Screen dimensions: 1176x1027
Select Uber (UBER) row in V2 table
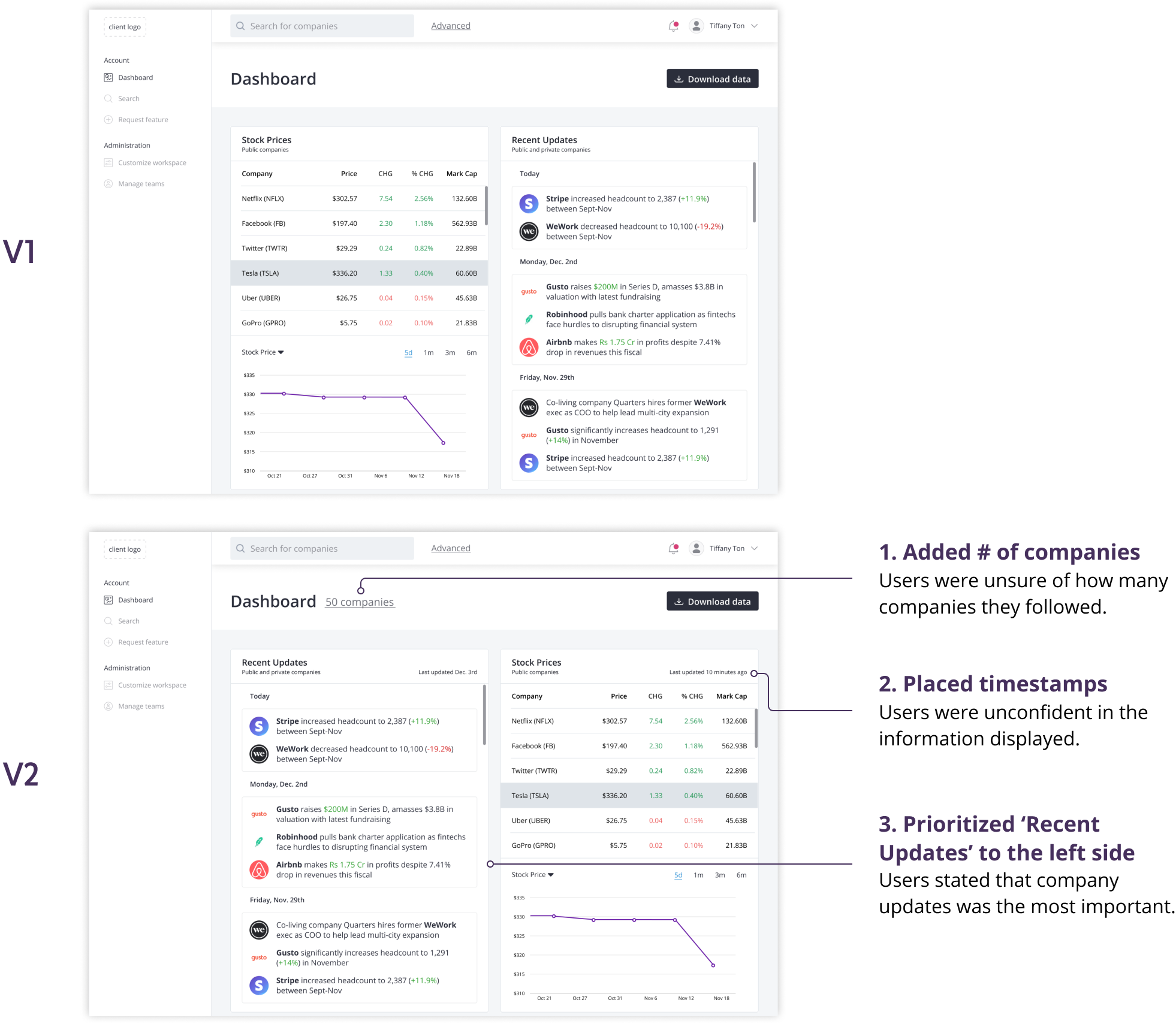click(629, 820)
